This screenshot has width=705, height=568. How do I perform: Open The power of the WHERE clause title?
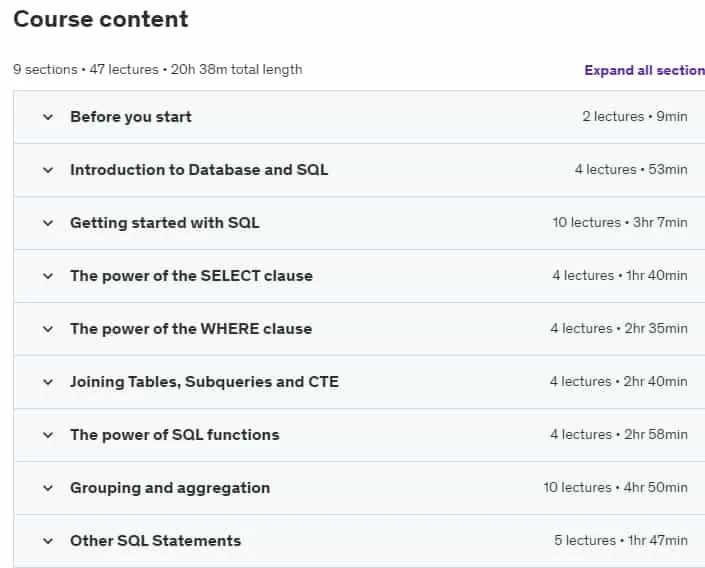click(191, 329)
